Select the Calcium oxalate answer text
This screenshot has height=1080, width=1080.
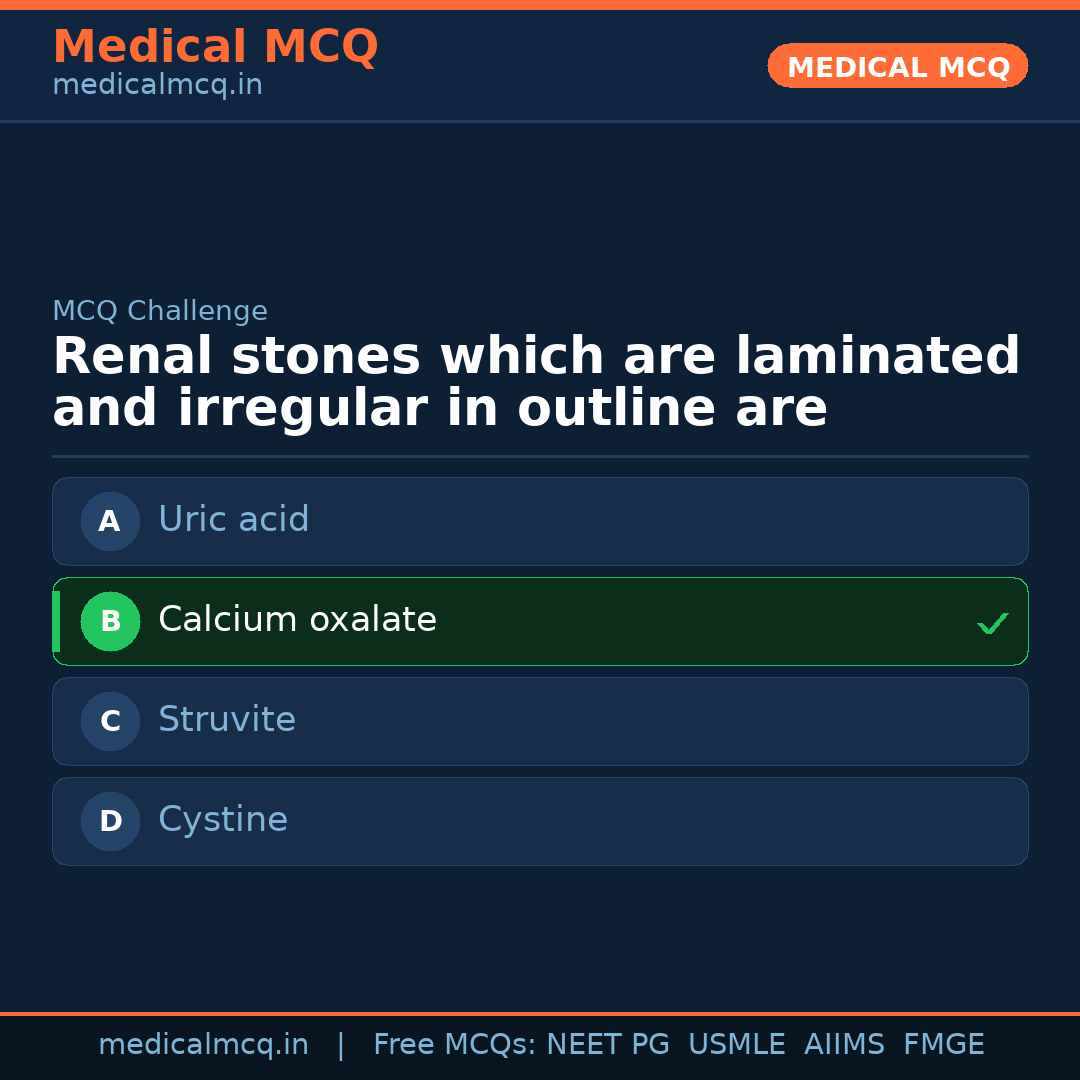click(297, 620)
